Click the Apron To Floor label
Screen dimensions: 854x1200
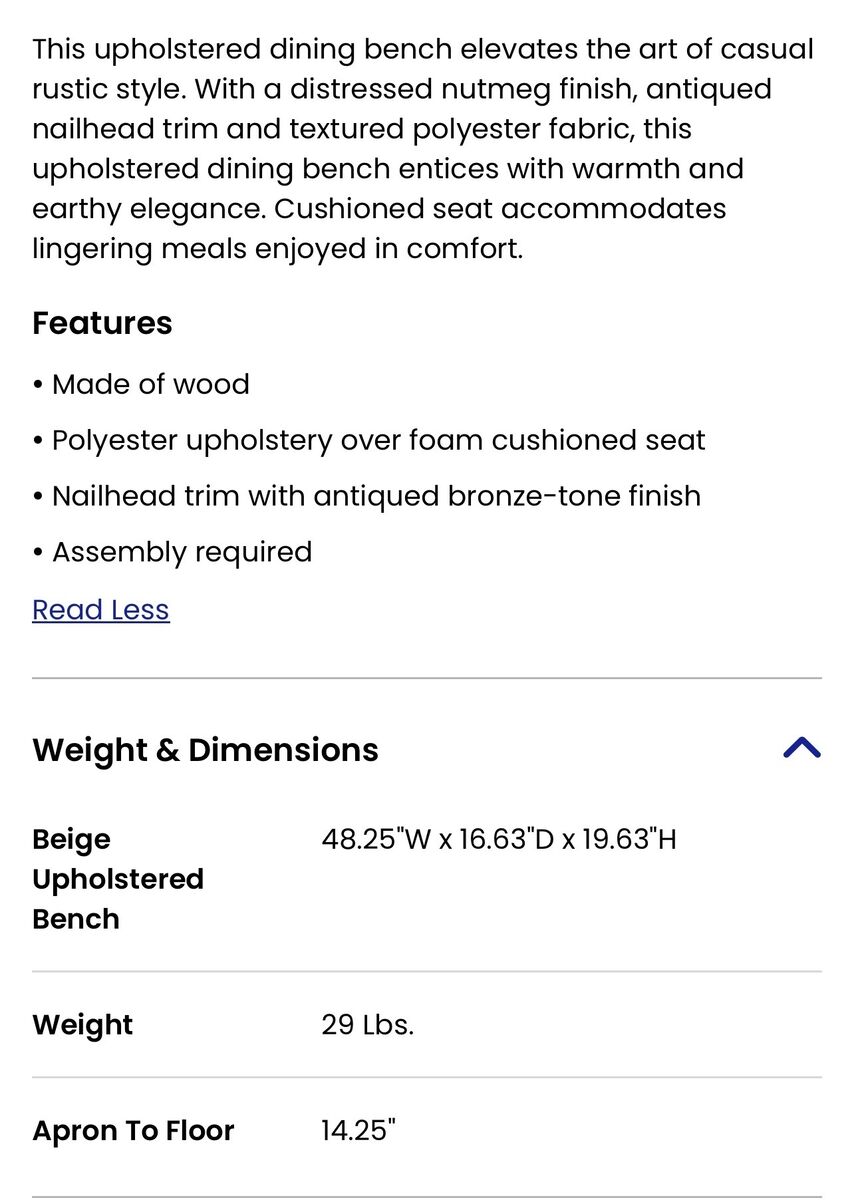[133, 1131]
